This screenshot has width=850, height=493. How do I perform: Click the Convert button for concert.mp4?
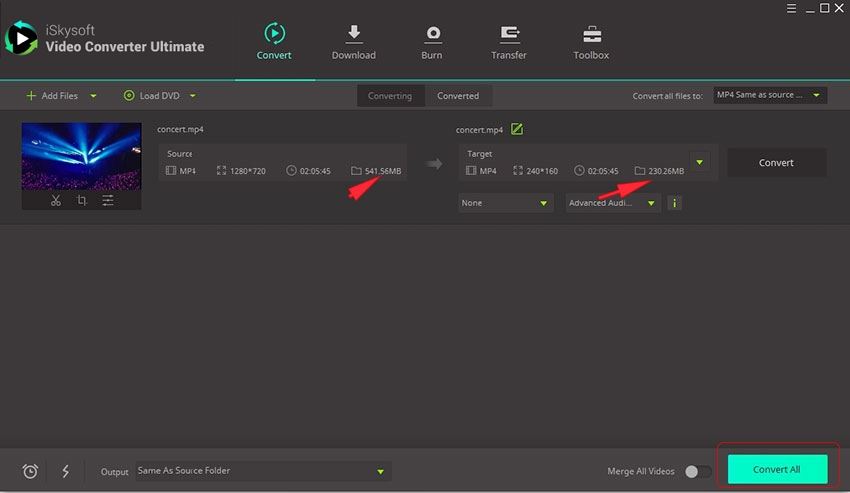pos(776,163)
